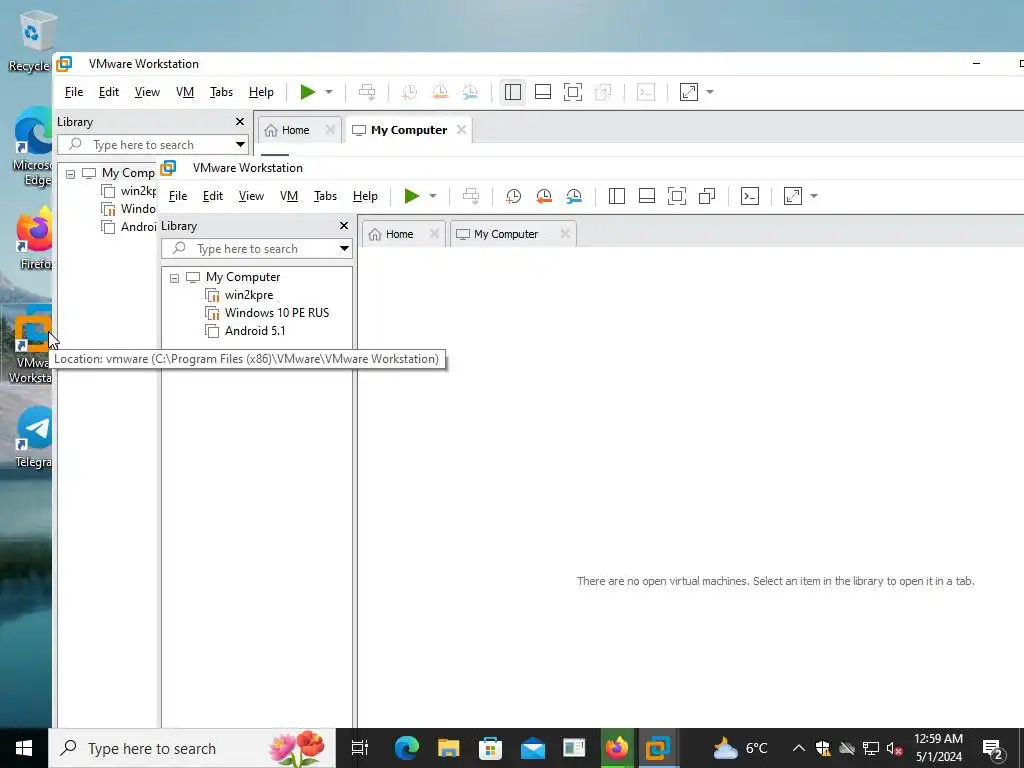Close My Computer tab in back window
This screenshot has width=1024, height=768.
462,130
